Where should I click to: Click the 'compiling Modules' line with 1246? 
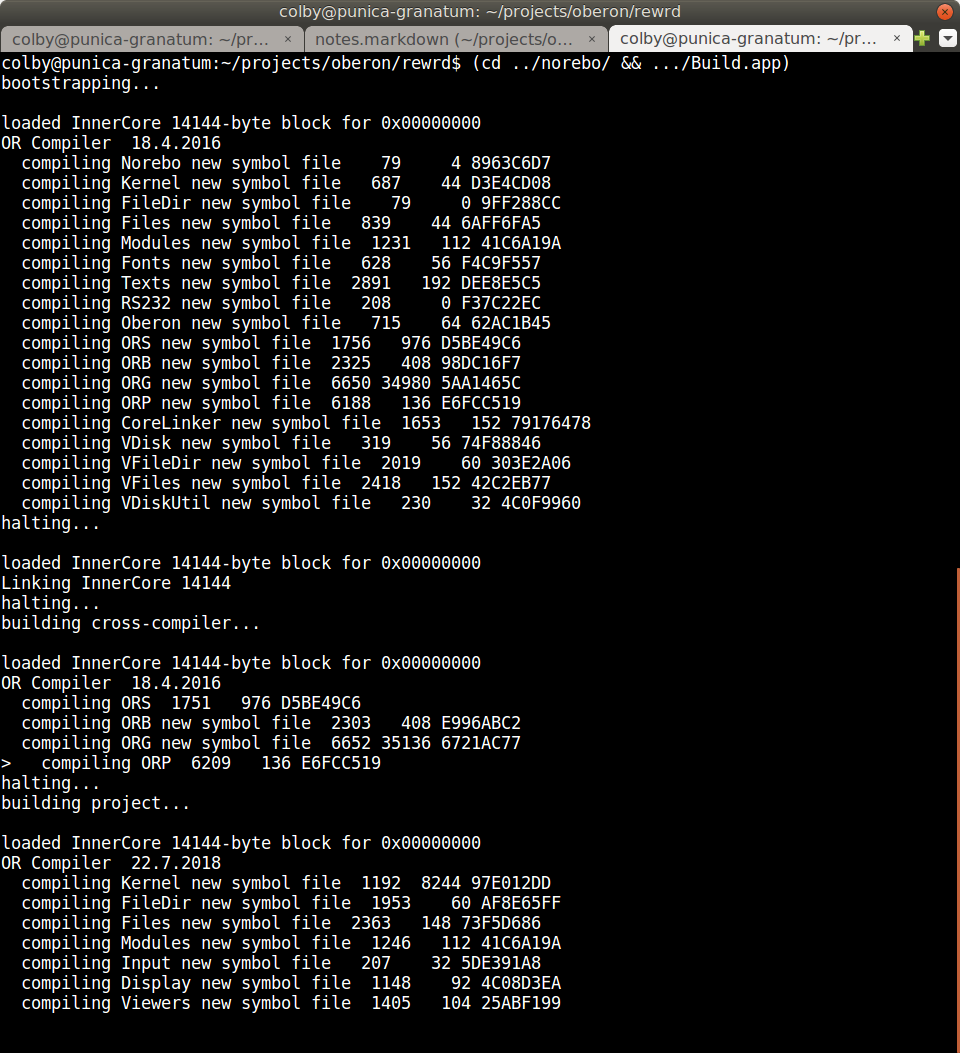(x=291, y=944)
